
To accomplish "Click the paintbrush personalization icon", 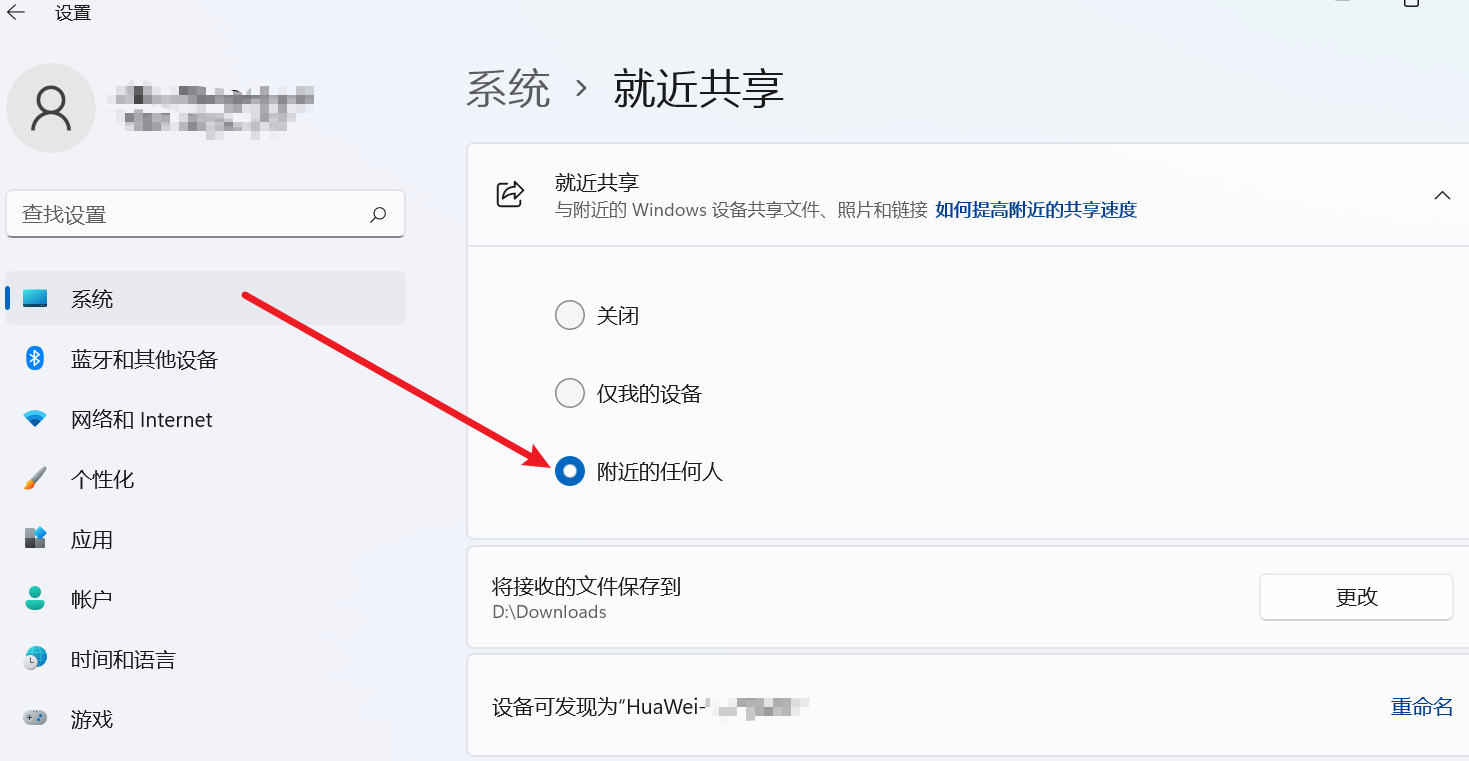I will point(35,478).
